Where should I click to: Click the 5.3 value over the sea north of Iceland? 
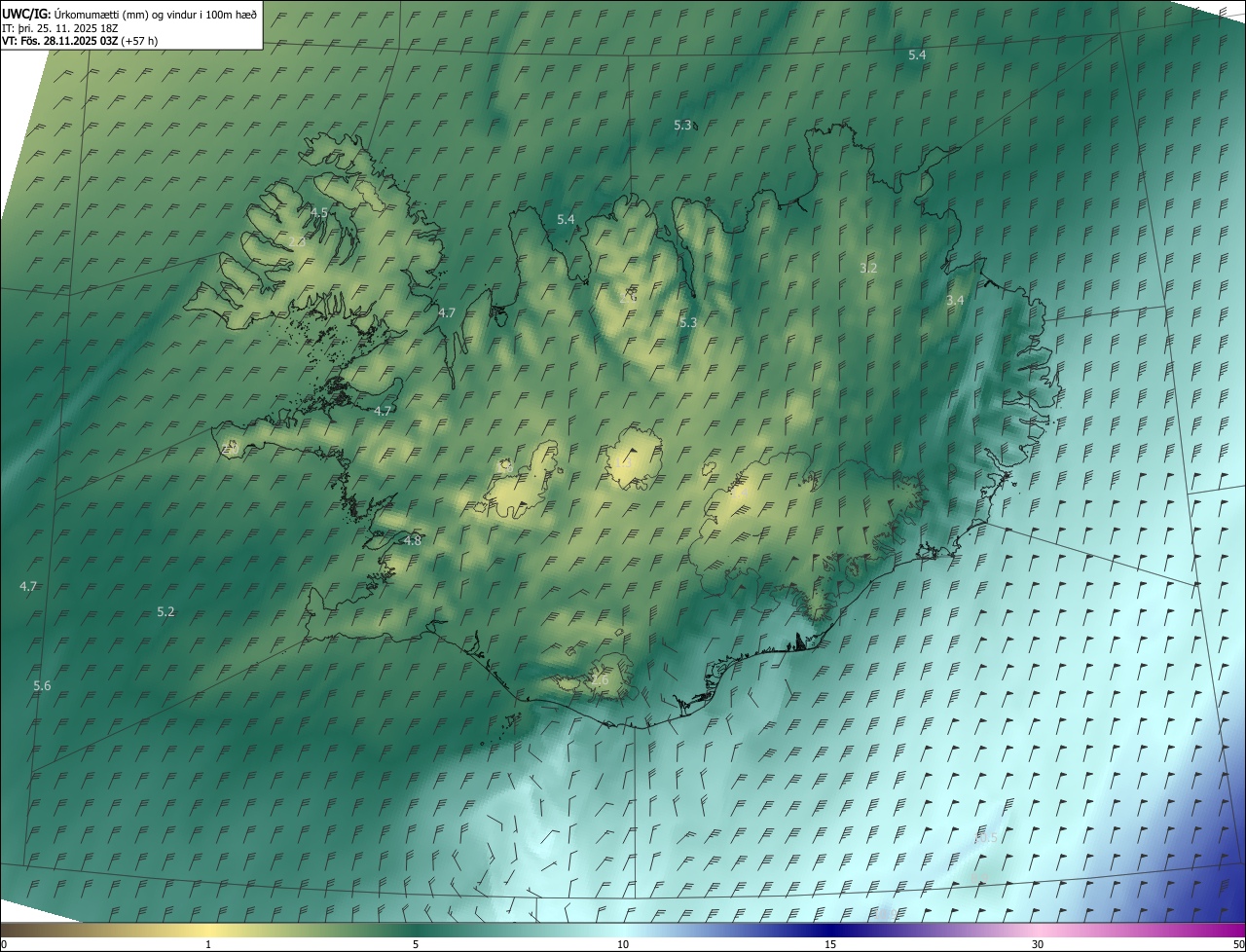683,126
